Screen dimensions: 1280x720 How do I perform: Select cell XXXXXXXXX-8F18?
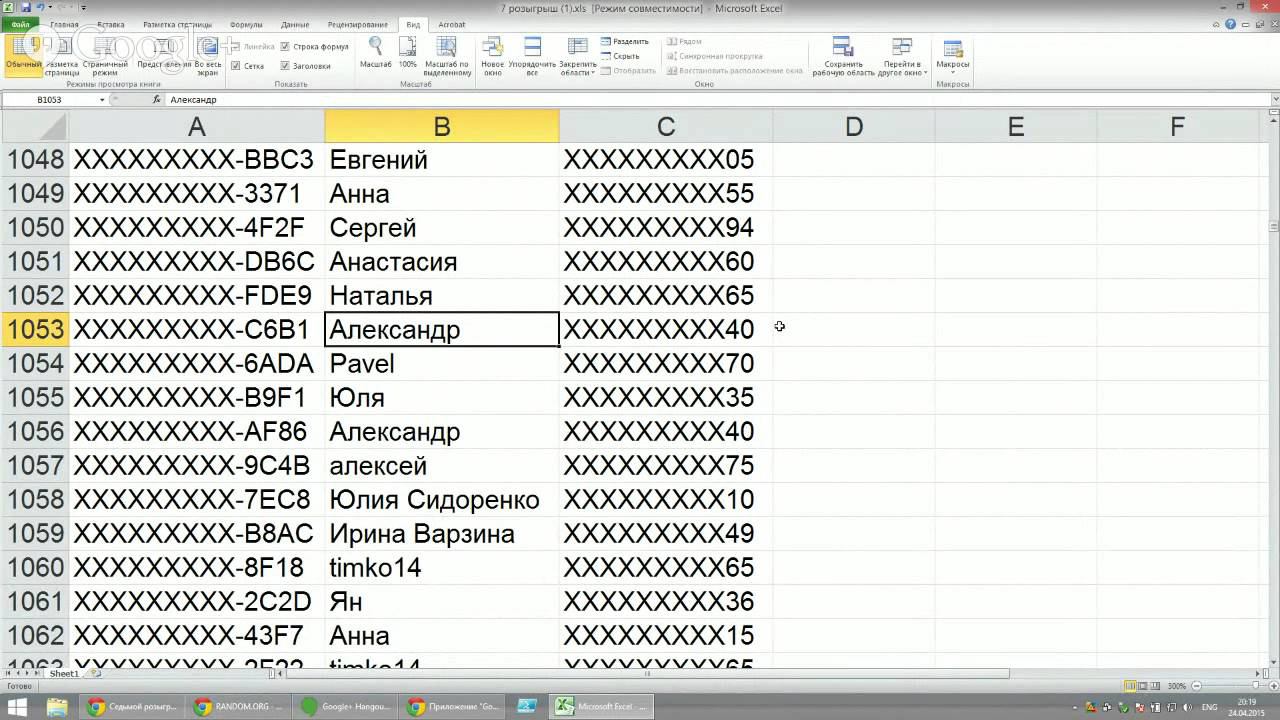click(x=197, y=568)
